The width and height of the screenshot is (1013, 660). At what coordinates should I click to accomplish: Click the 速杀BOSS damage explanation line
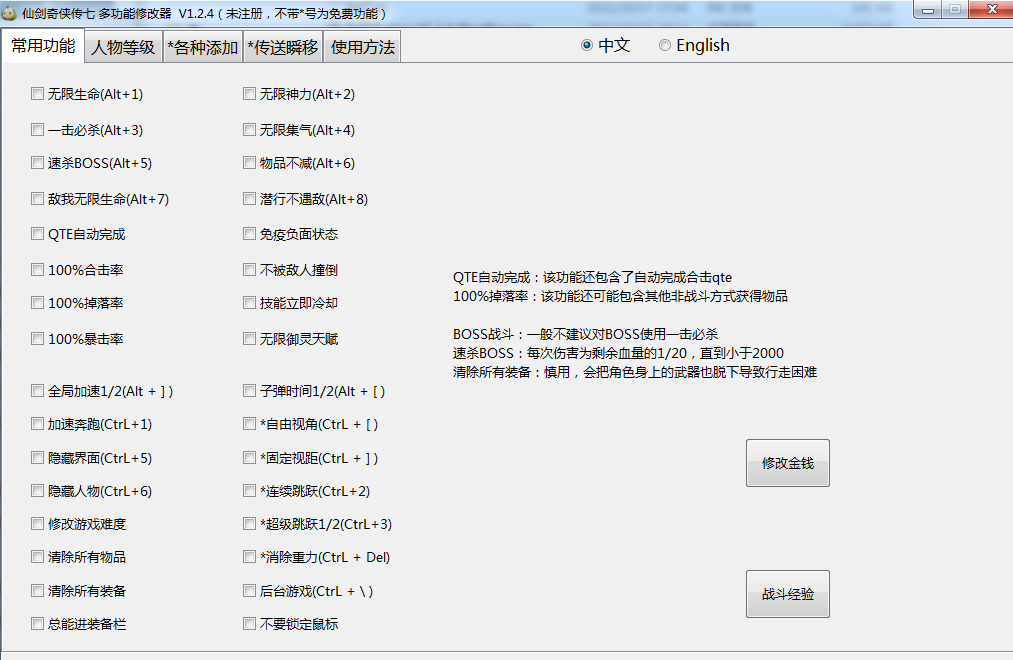[618, 353]
